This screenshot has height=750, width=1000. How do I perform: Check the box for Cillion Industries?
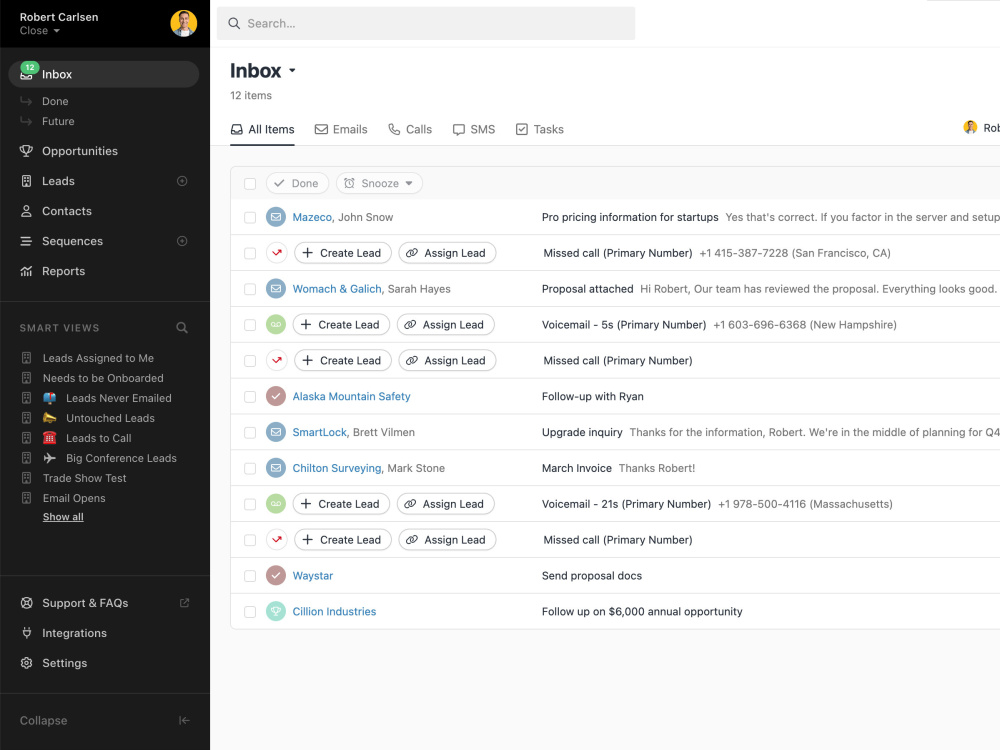pos(250,612)
